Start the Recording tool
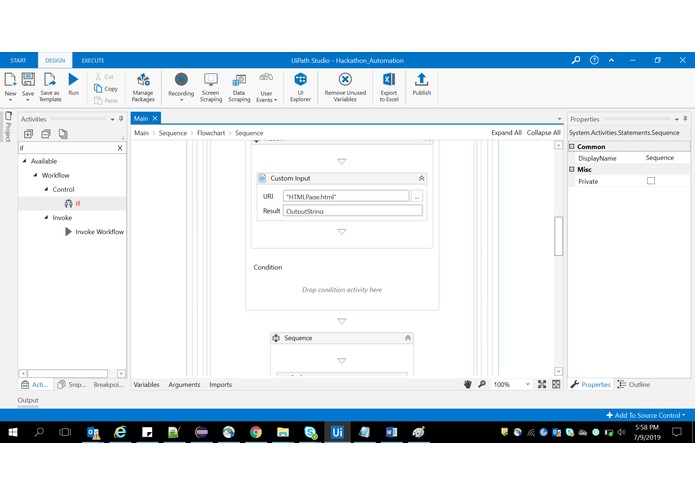The image size is (695, 494). point(181,85)
